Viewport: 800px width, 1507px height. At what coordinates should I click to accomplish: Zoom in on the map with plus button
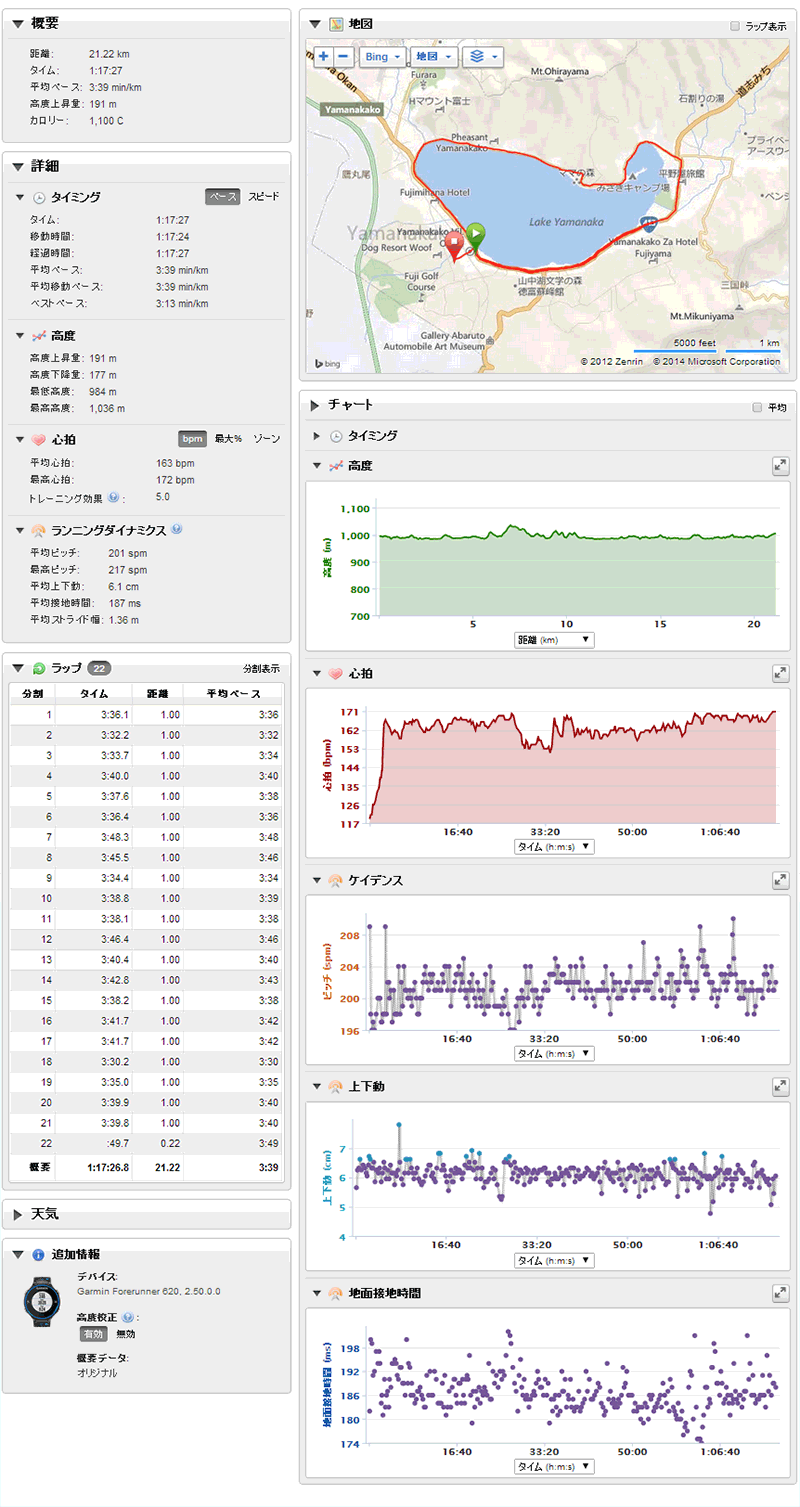point(324,57)
